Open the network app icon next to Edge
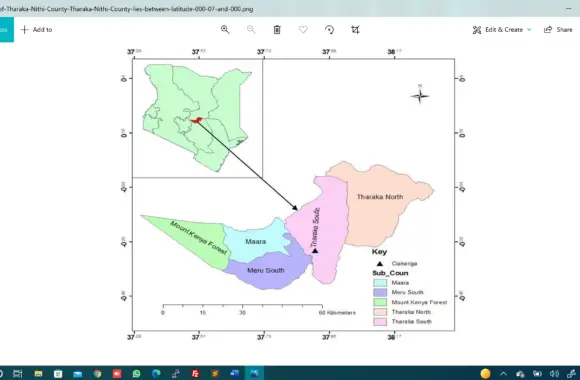Screen dimensions: 580x380 click(x=176, y=374)
